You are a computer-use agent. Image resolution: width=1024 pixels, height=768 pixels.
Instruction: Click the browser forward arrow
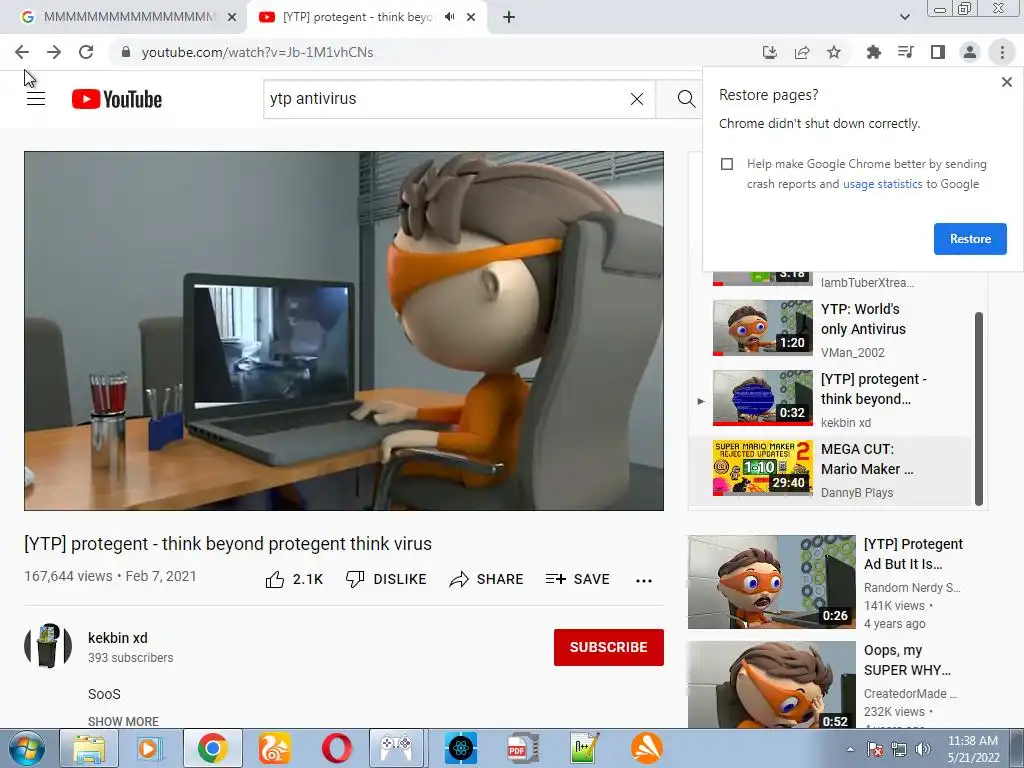point(54,52)
